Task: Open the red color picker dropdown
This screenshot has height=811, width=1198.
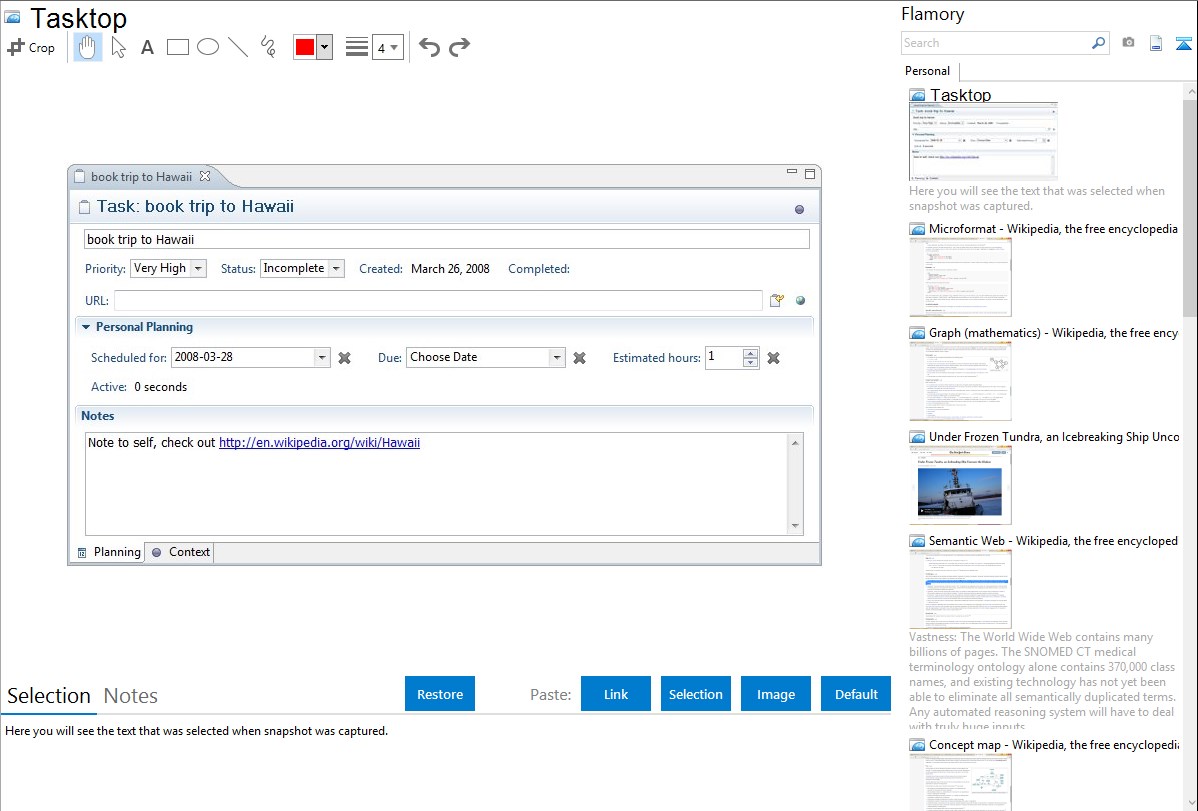Action: [324, 47]
